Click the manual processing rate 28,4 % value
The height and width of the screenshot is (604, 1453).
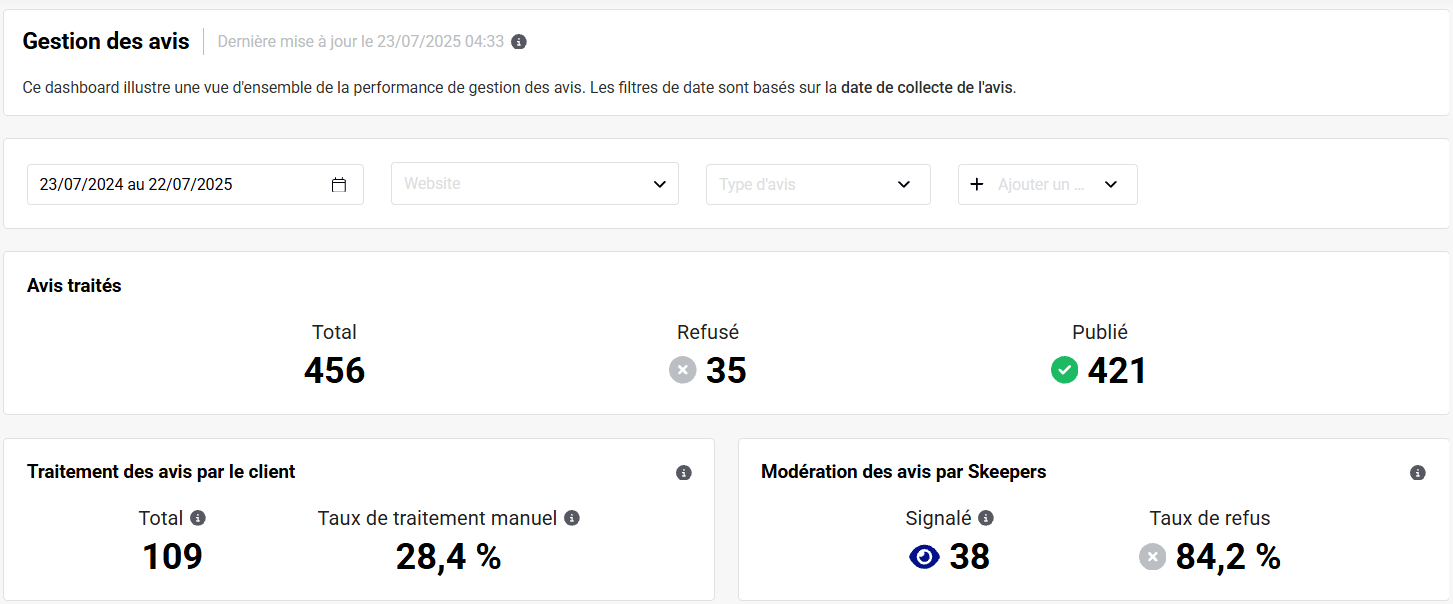448,557
